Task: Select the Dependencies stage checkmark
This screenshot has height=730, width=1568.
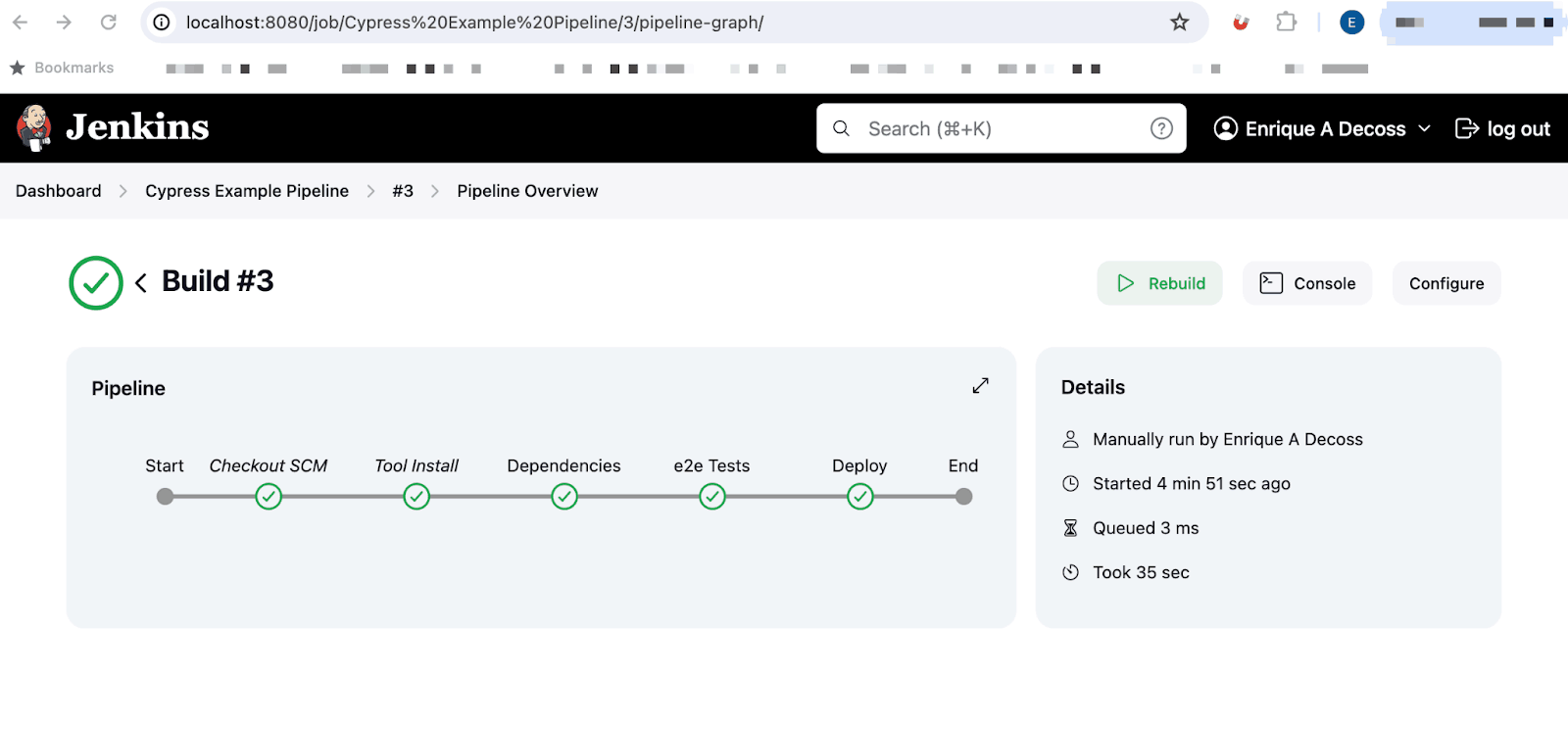Action: (564, 497)
